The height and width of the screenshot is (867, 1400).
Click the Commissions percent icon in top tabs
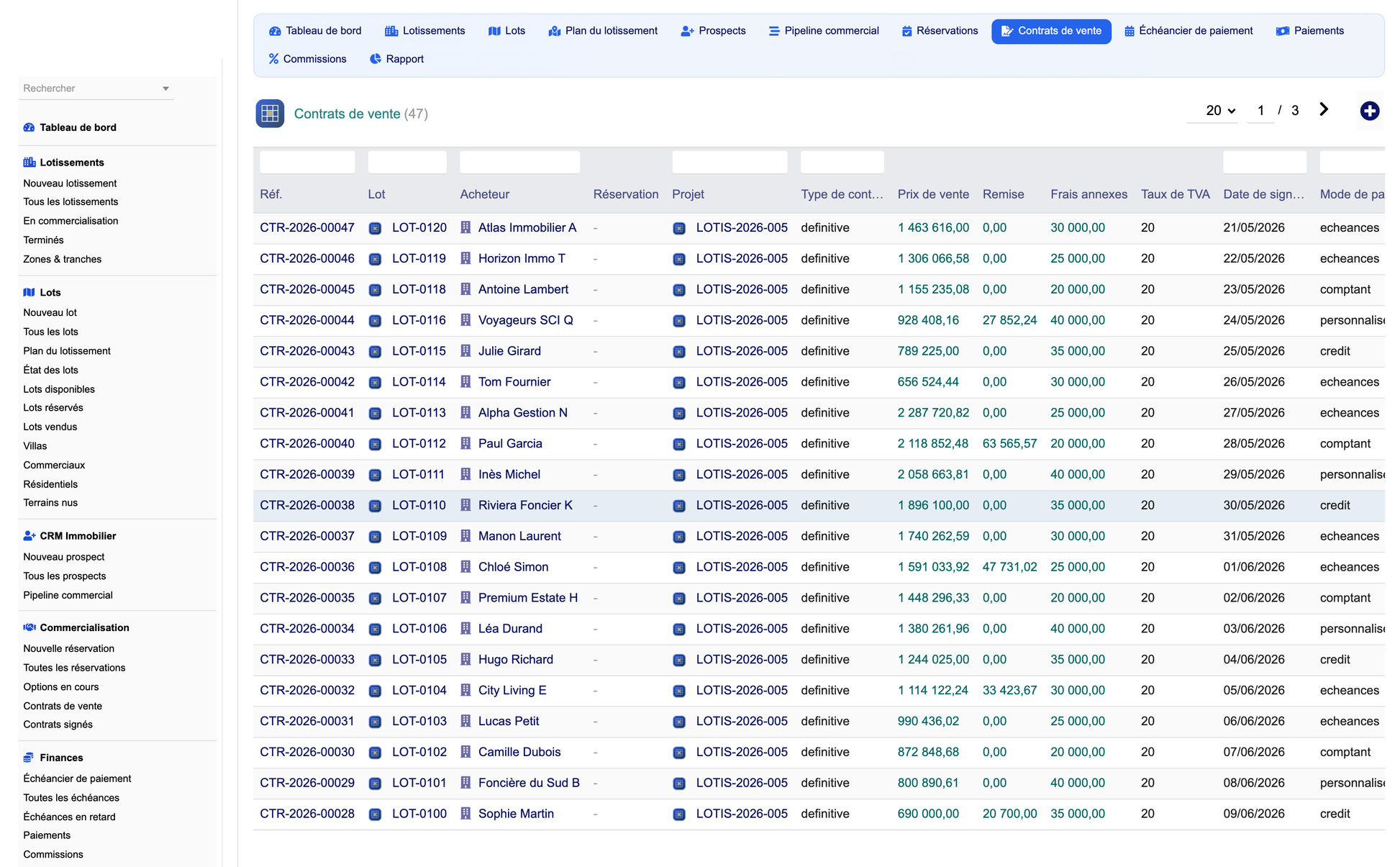pyautogui.click(x=273, y=59)
